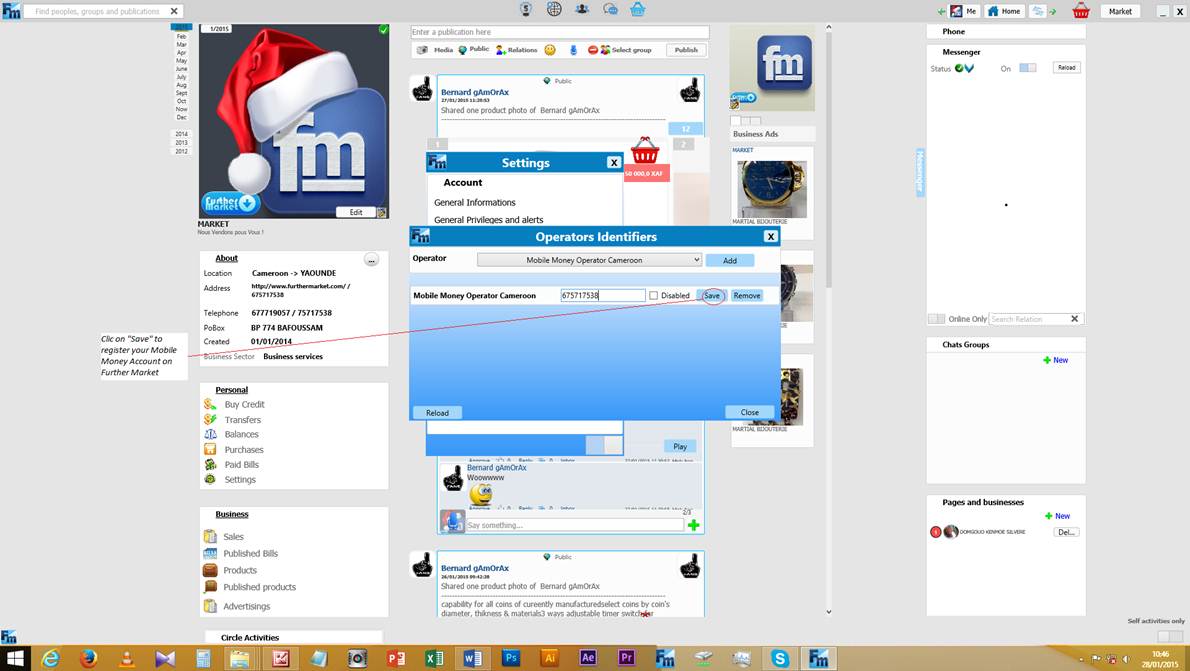
Task: Click the green plus icon beside Say something
Action: click(694, 525)
